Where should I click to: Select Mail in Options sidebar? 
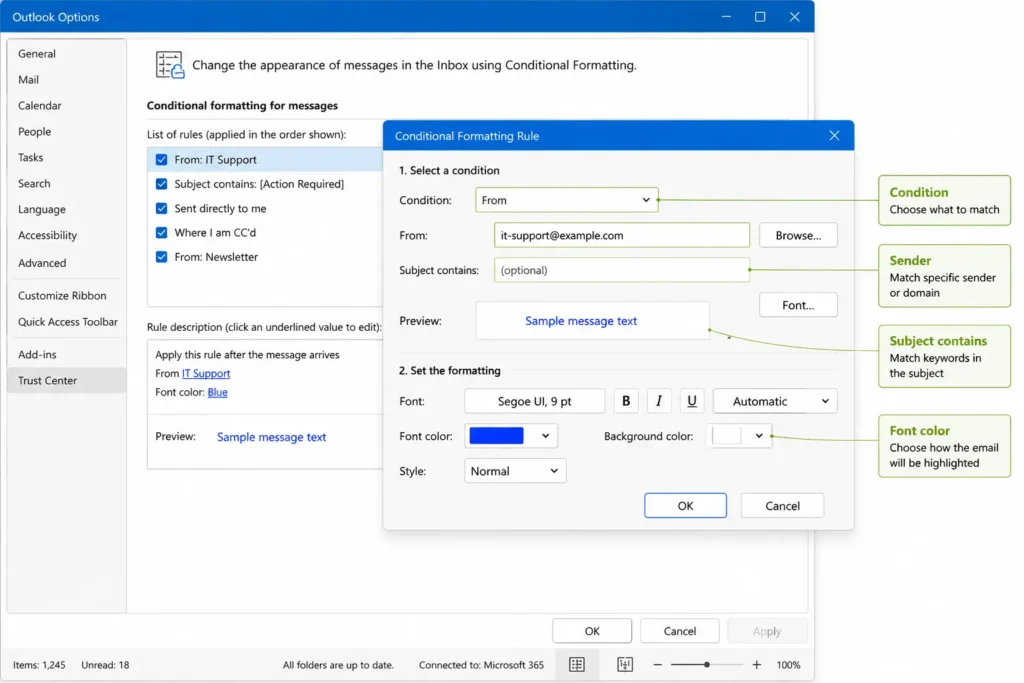click(66, 80)
